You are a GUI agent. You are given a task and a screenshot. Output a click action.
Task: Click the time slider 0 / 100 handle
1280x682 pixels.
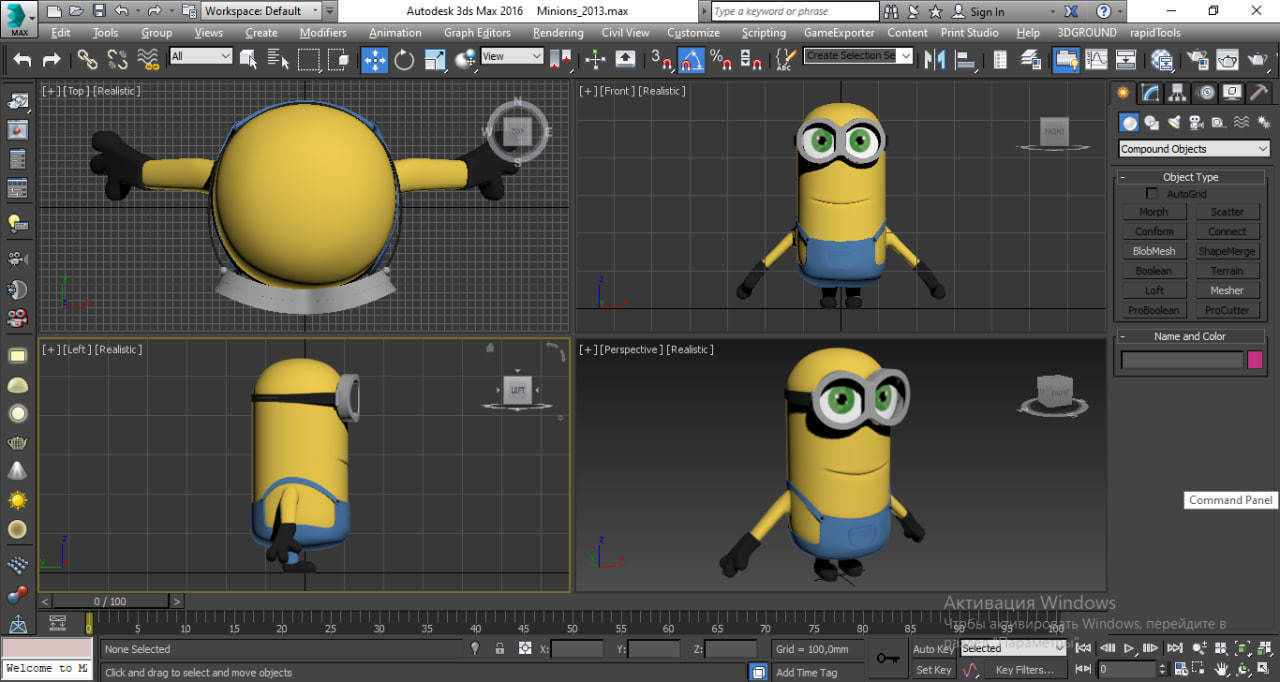(x=110, y=601)
